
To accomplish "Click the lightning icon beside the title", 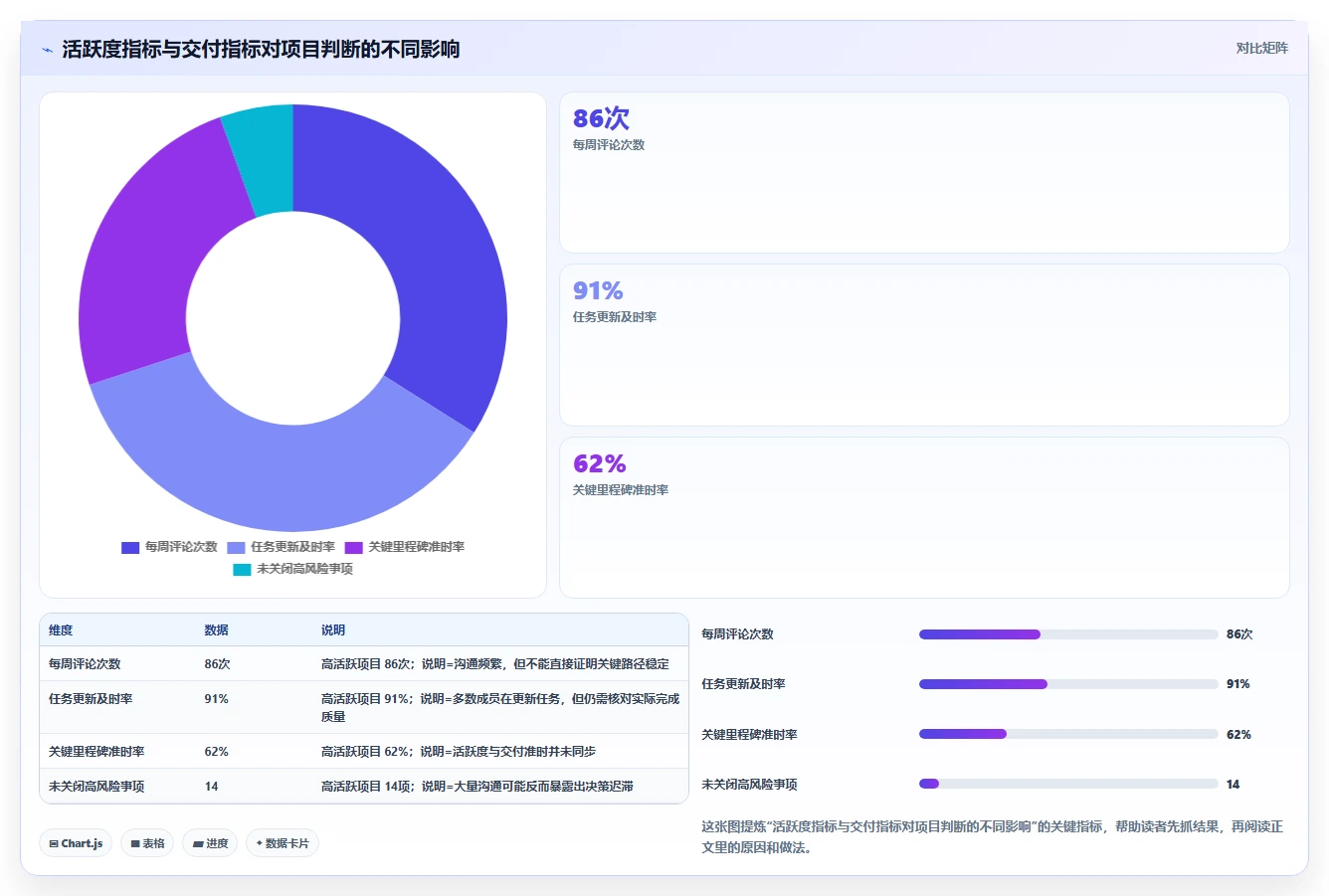I will pos(48,50).
